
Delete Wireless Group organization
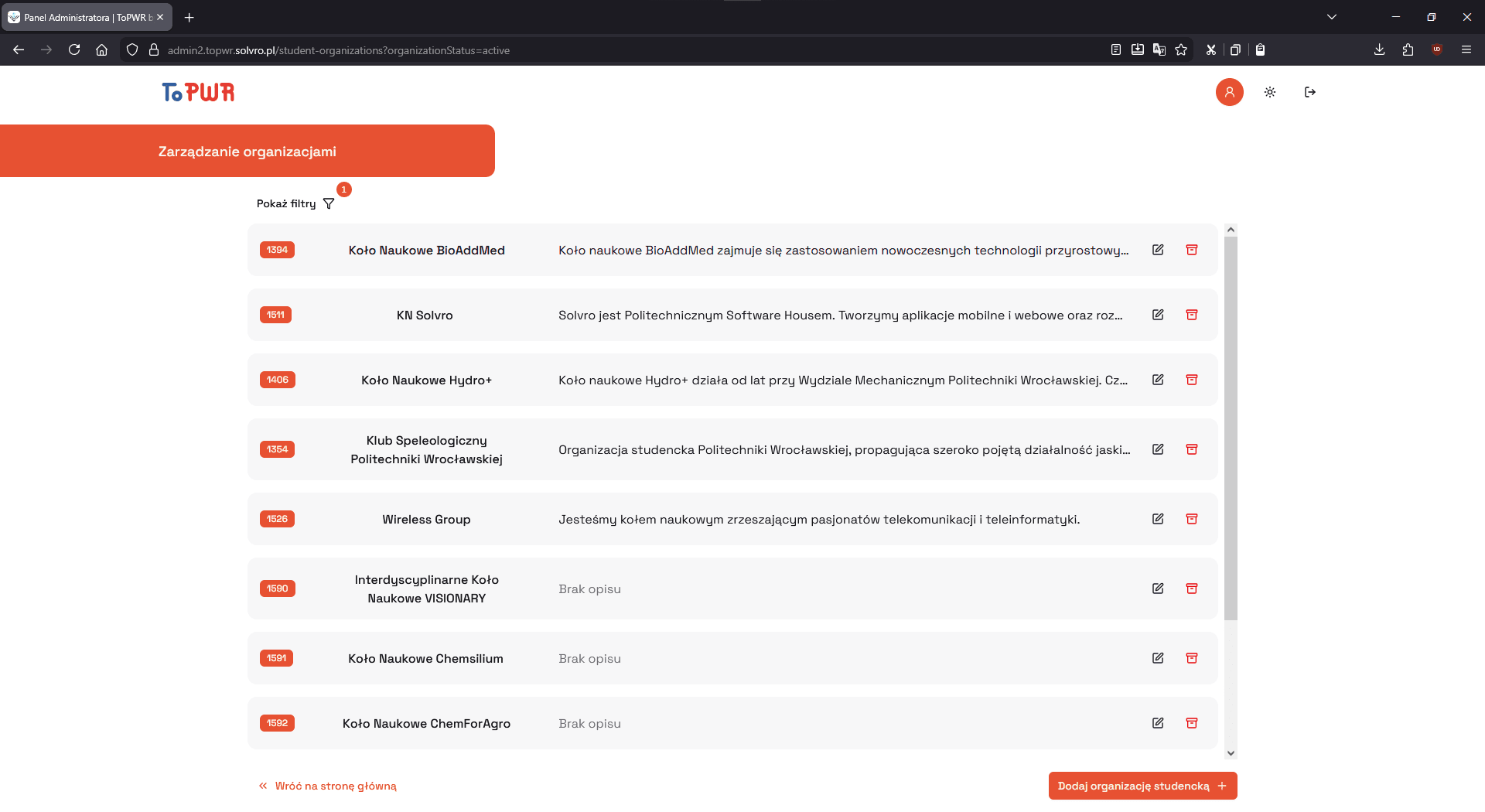[1192, 519]
